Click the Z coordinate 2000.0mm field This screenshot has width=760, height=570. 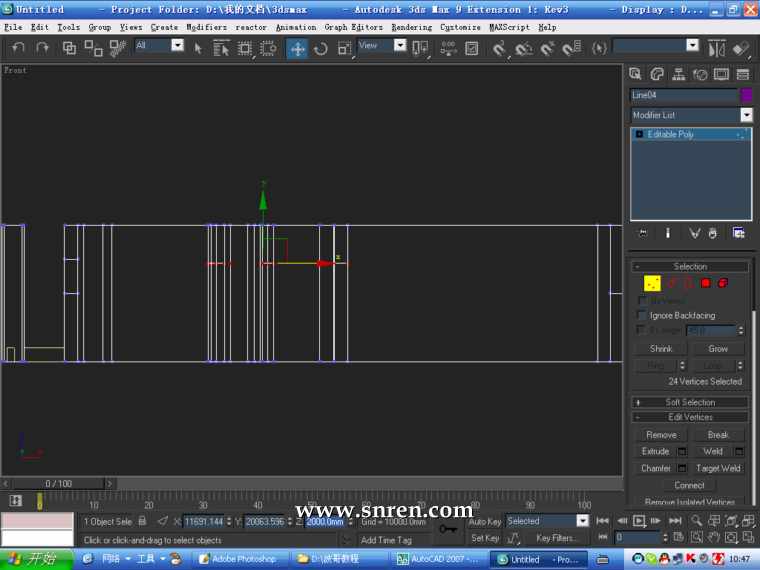(324, 522)
